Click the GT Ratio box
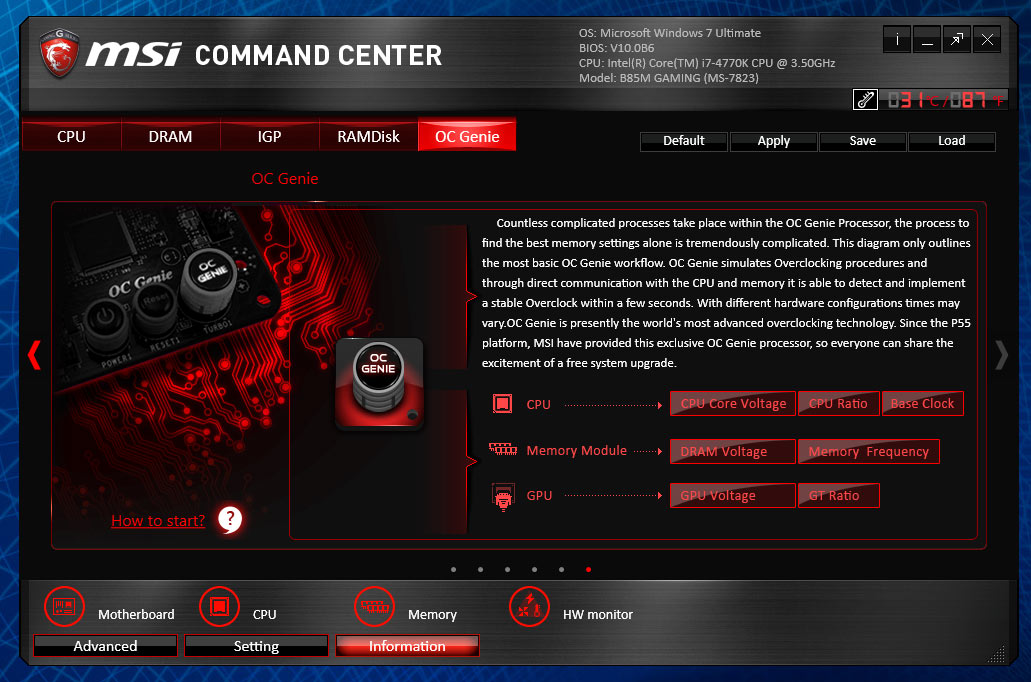Image resolution: width=1031 pixels, height=682 pixels. [838, 495]
